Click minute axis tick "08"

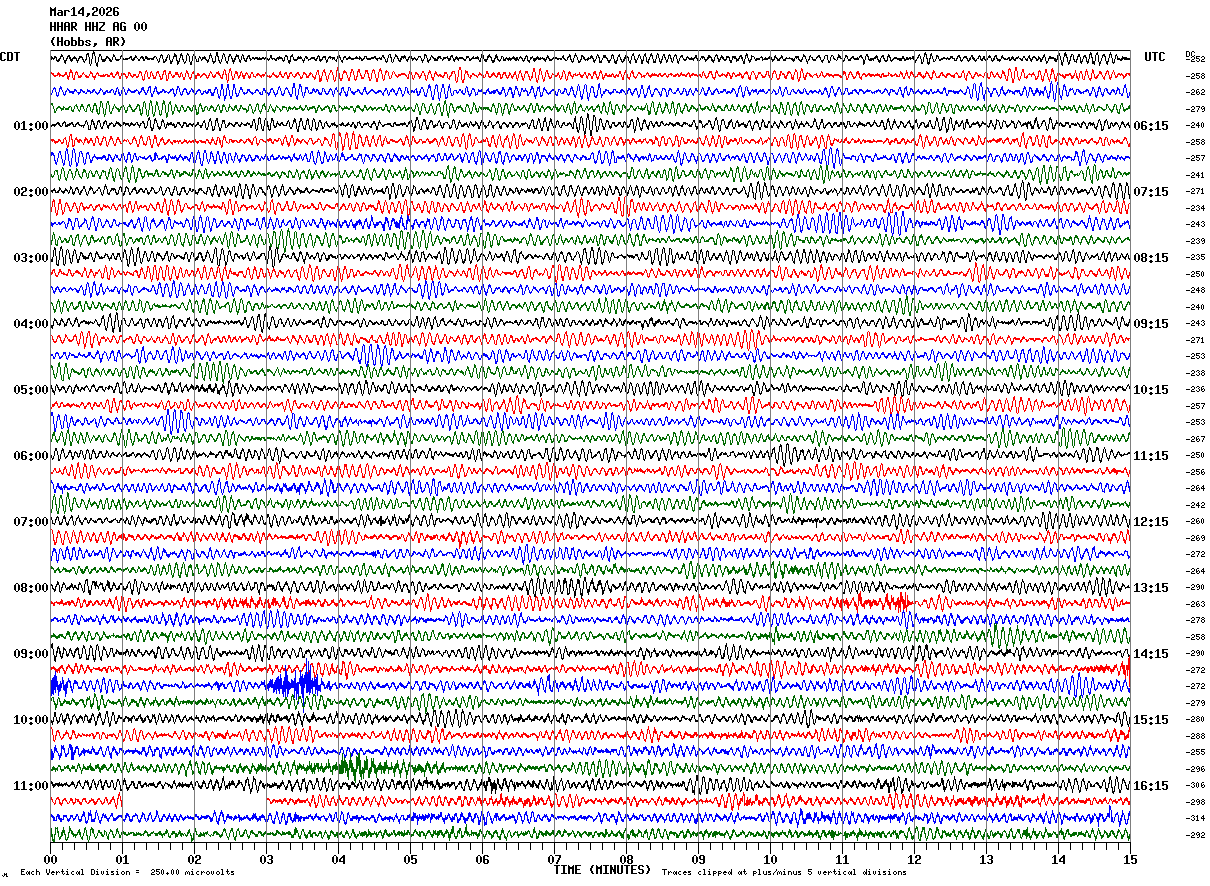click(626, 859)
